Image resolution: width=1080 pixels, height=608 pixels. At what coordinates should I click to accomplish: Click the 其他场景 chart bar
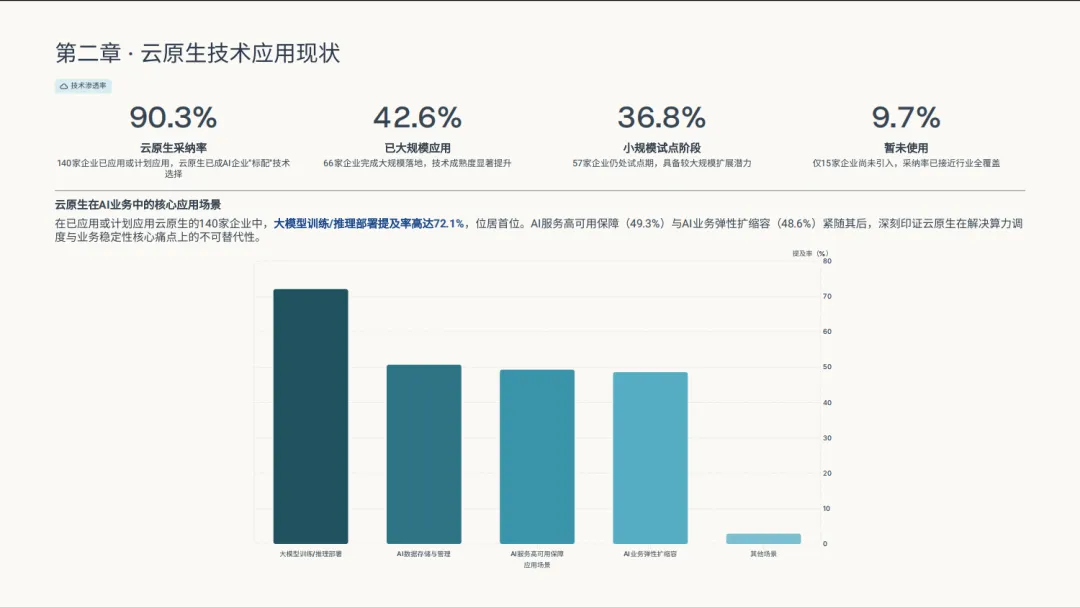pyautogui.click(x=763, y=538)
